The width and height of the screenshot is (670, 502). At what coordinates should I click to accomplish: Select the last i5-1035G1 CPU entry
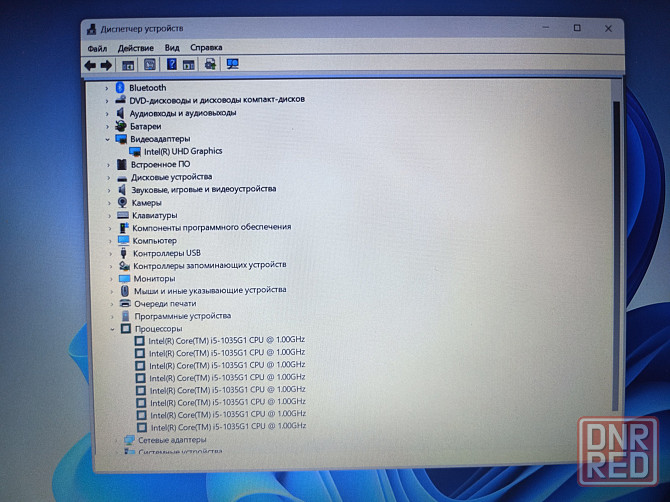click(228, 426)
